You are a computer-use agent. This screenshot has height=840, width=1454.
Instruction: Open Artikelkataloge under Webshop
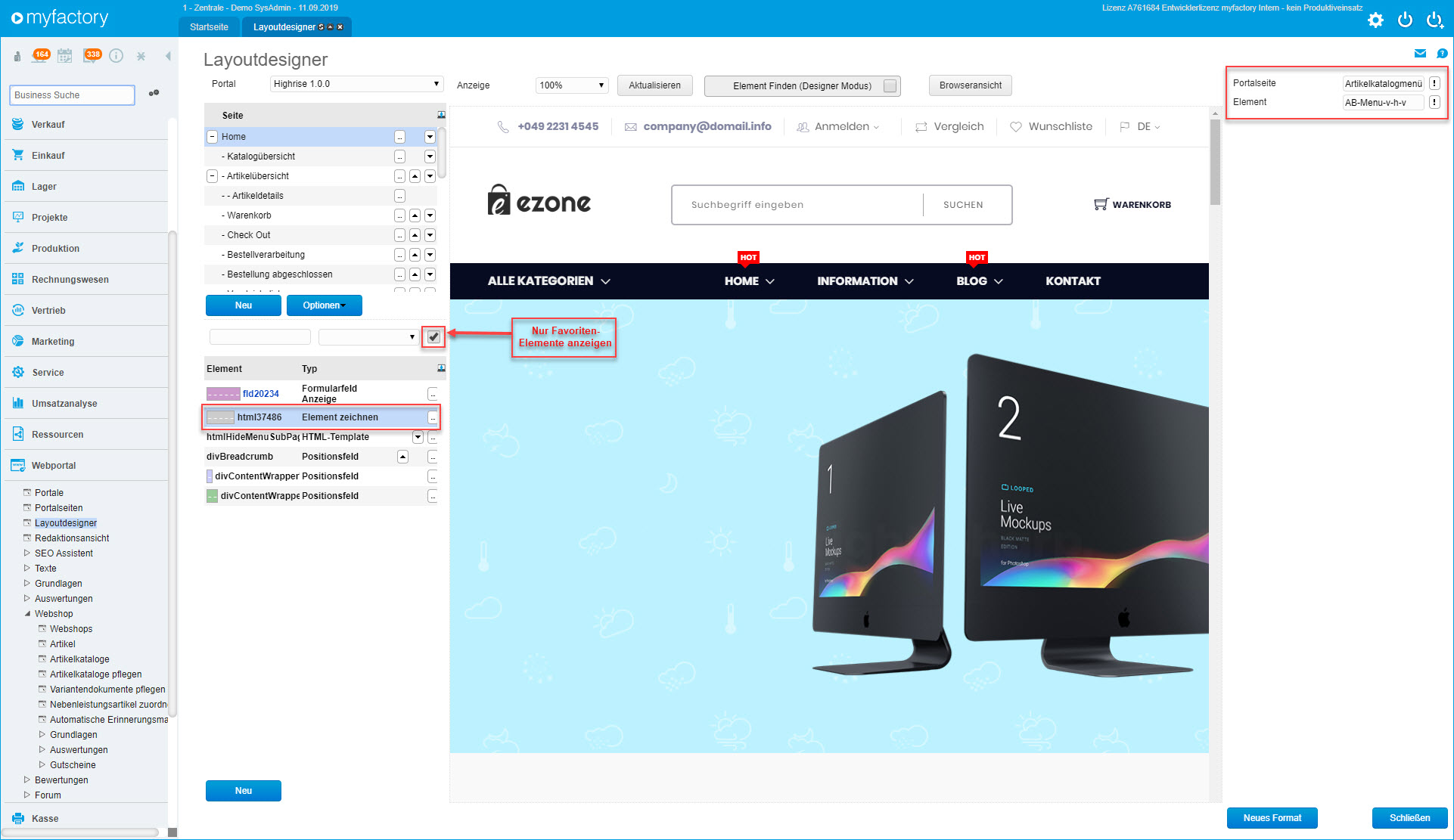79,659
